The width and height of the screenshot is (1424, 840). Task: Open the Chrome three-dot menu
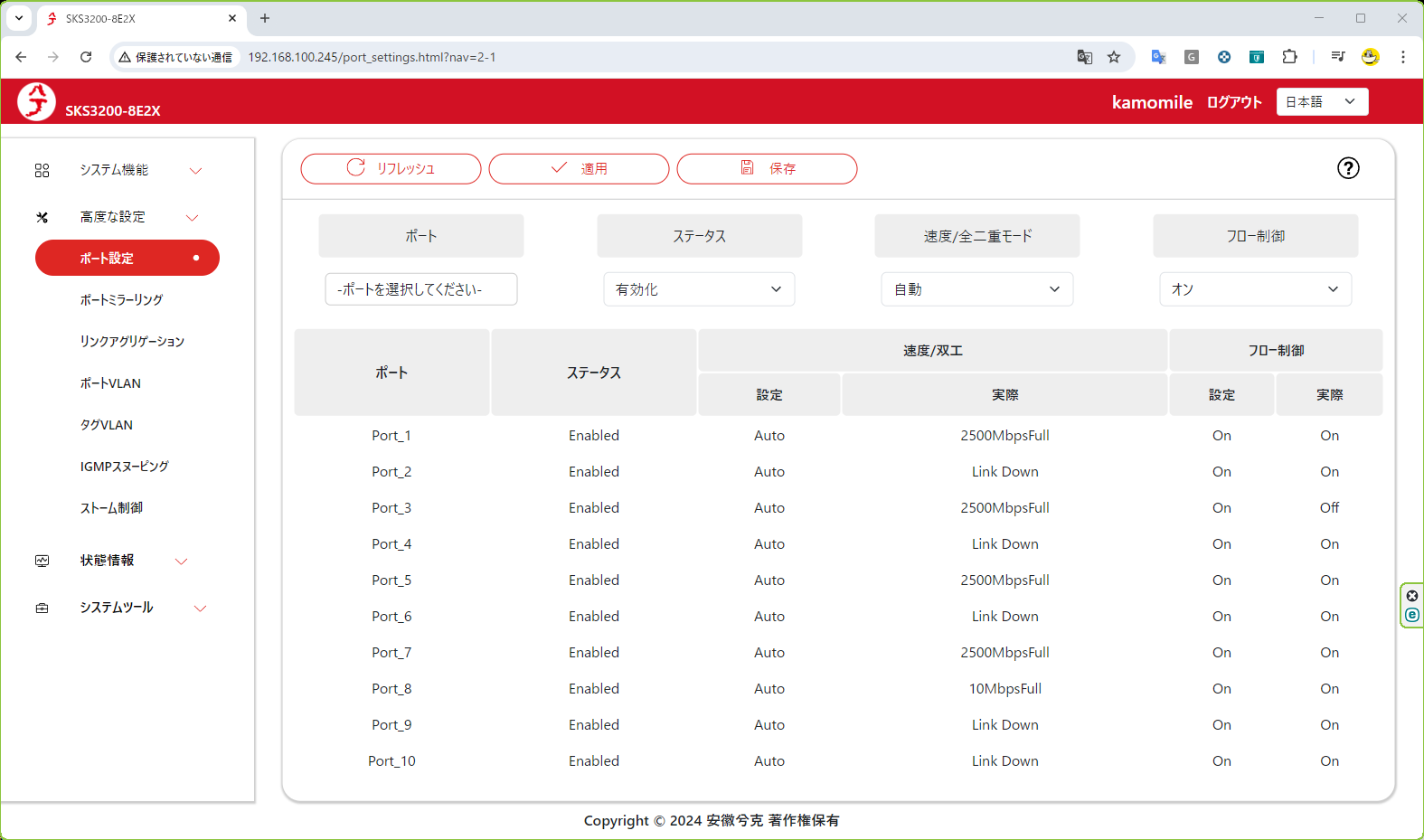coord(1403,57)
